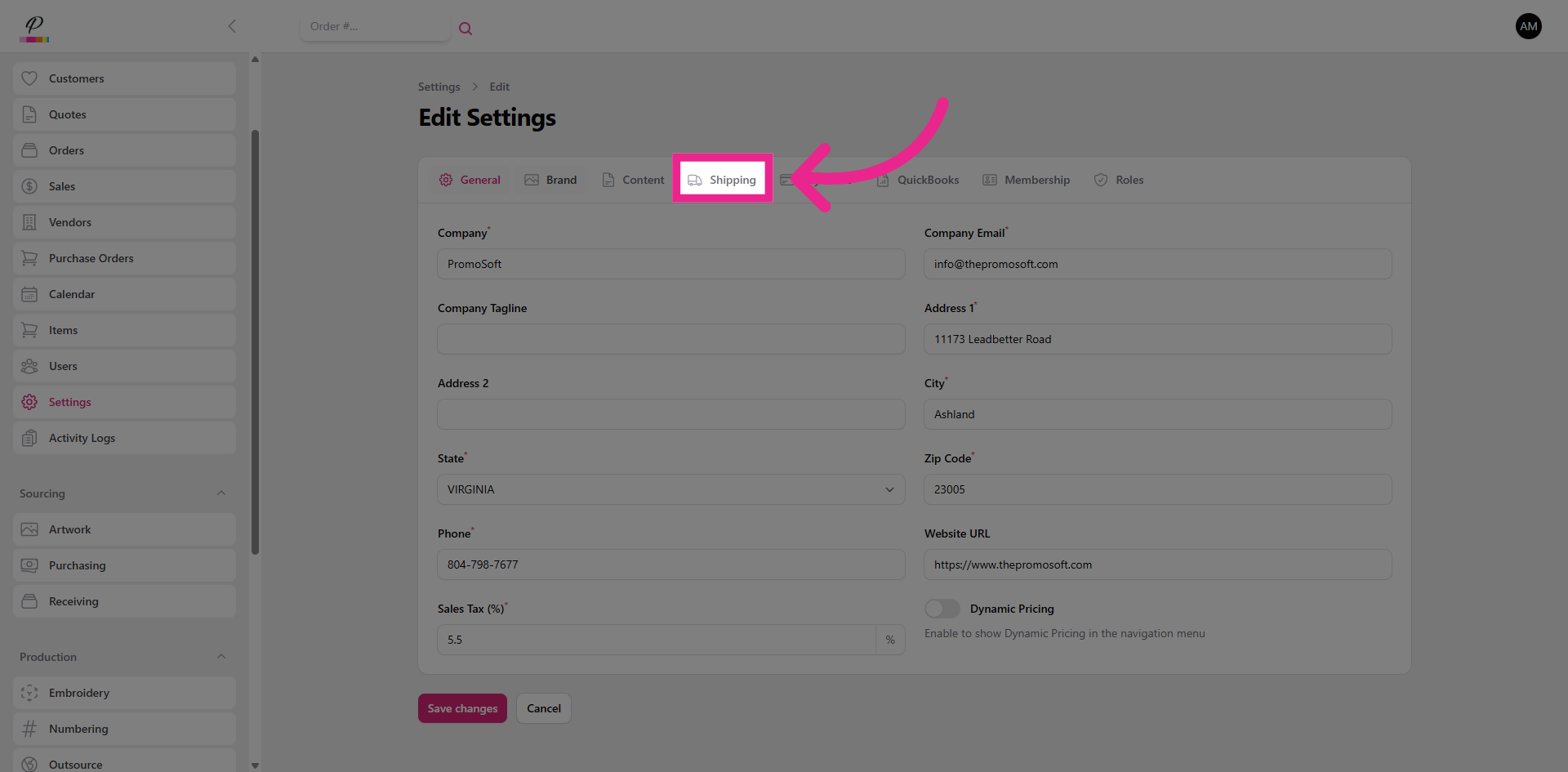Viewport: 1568px width, 772px height.
Task: Collapse the Production section
Action: click(x=221, y=657)
